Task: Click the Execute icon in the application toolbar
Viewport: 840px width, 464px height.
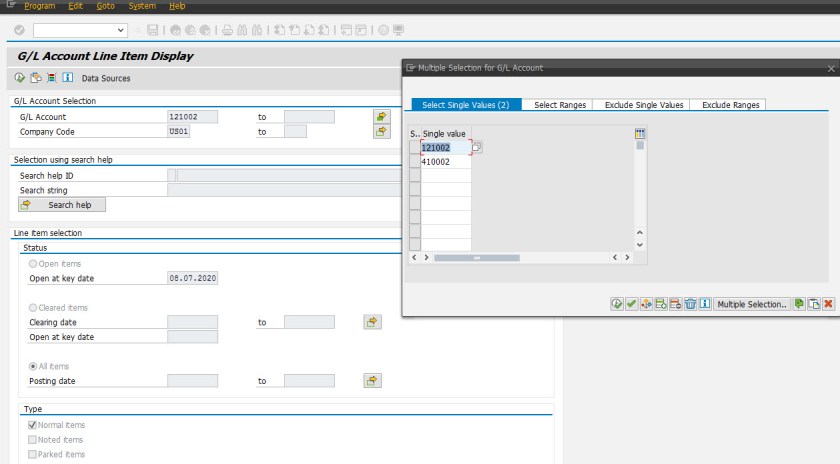Action: [x=20, y=78]
